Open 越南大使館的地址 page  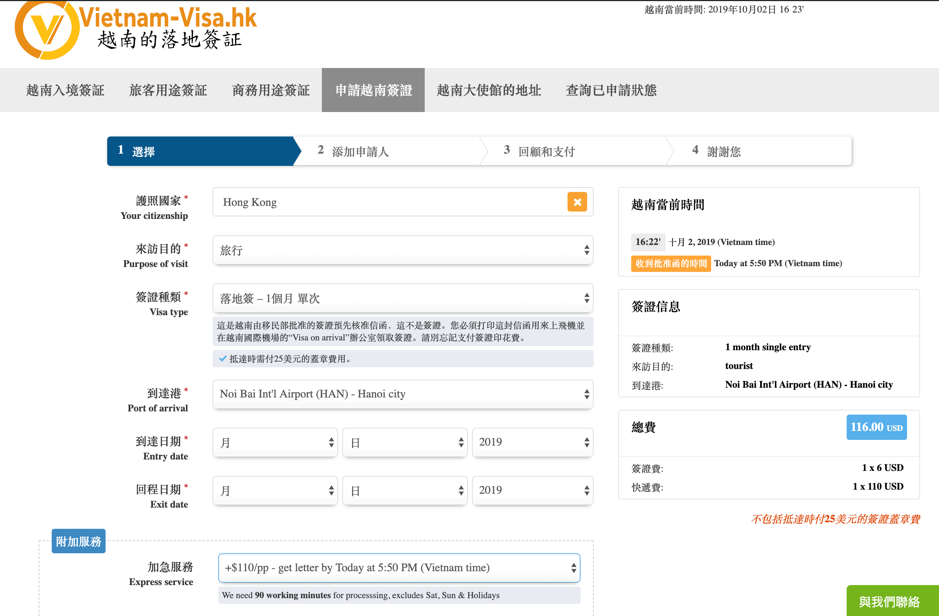(x=489, y=90)
